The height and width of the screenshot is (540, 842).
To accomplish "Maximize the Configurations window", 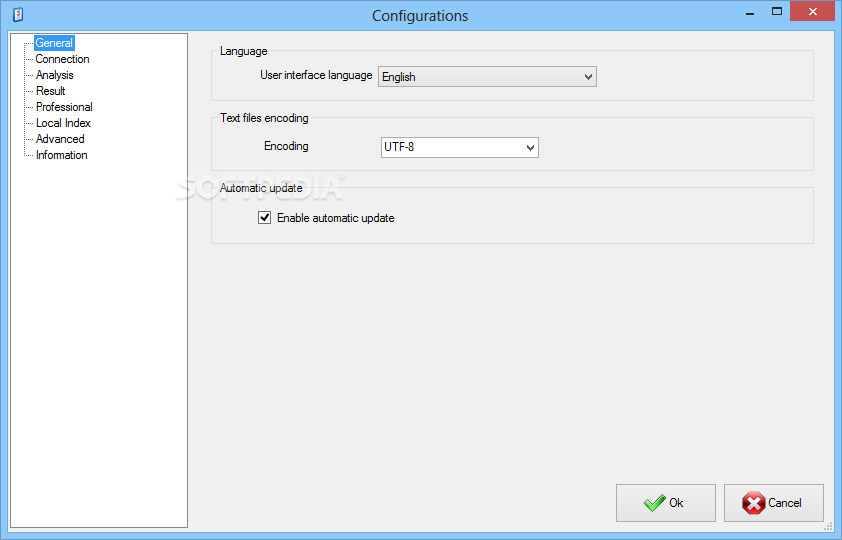I will [x=776, y=12].
